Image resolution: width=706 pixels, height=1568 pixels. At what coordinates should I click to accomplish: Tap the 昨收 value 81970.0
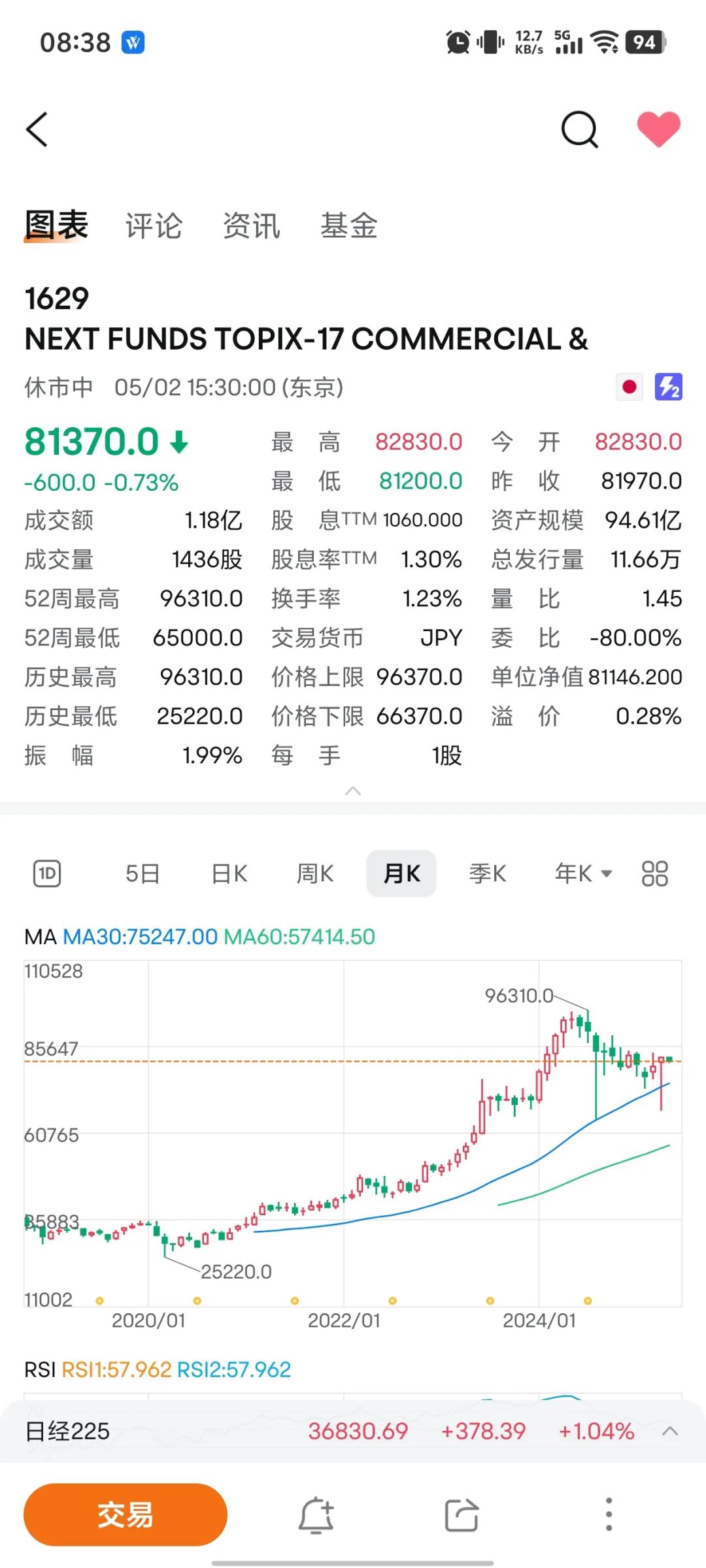pyautogui.click(x=642, y=481)
